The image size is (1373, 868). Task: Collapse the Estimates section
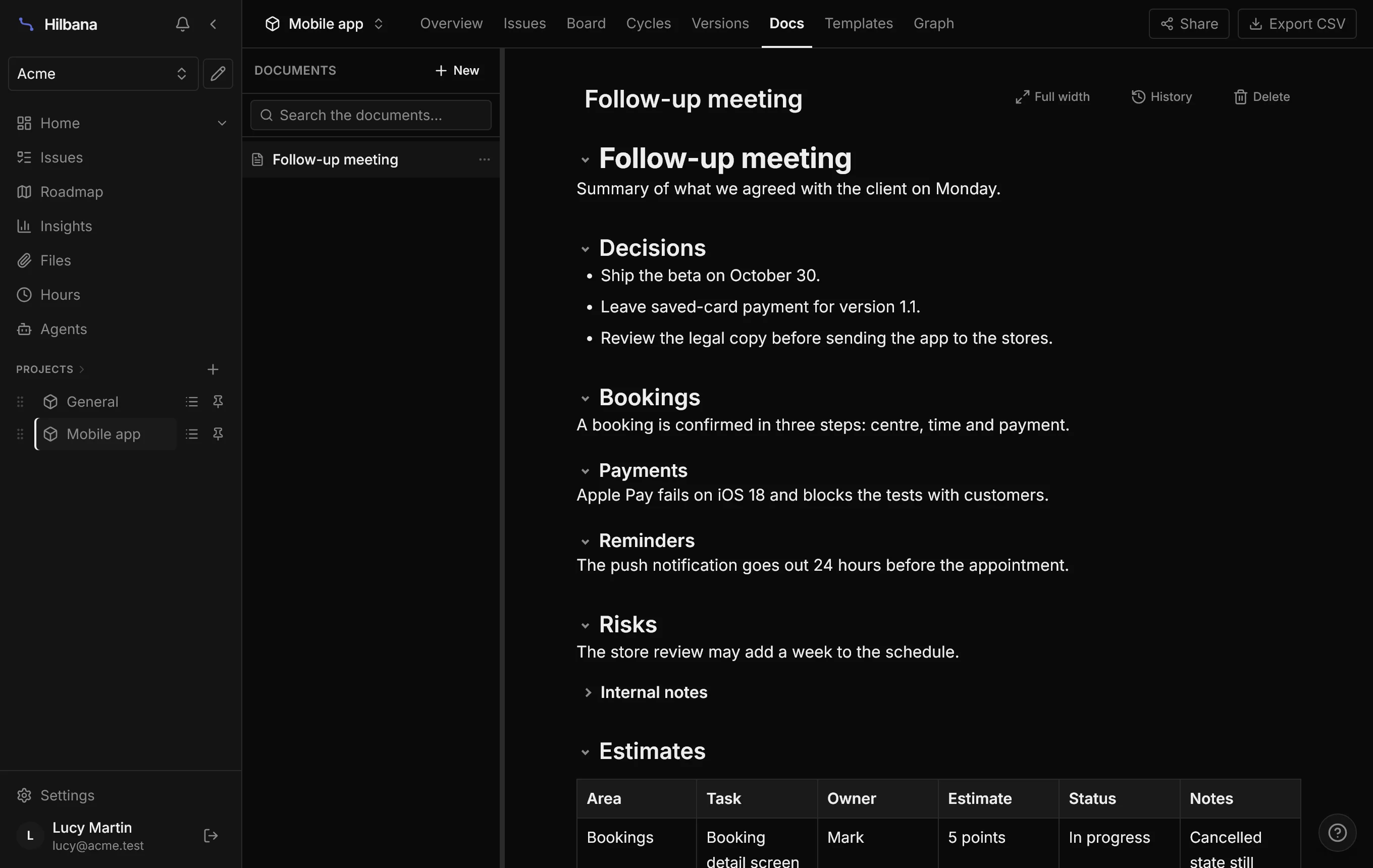pyautogui.click(x=585, y=752)
